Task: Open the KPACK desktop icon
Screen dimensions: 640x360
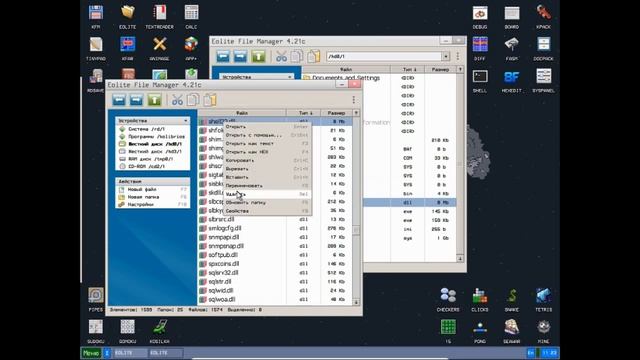Action: click(x=544, y=16)
